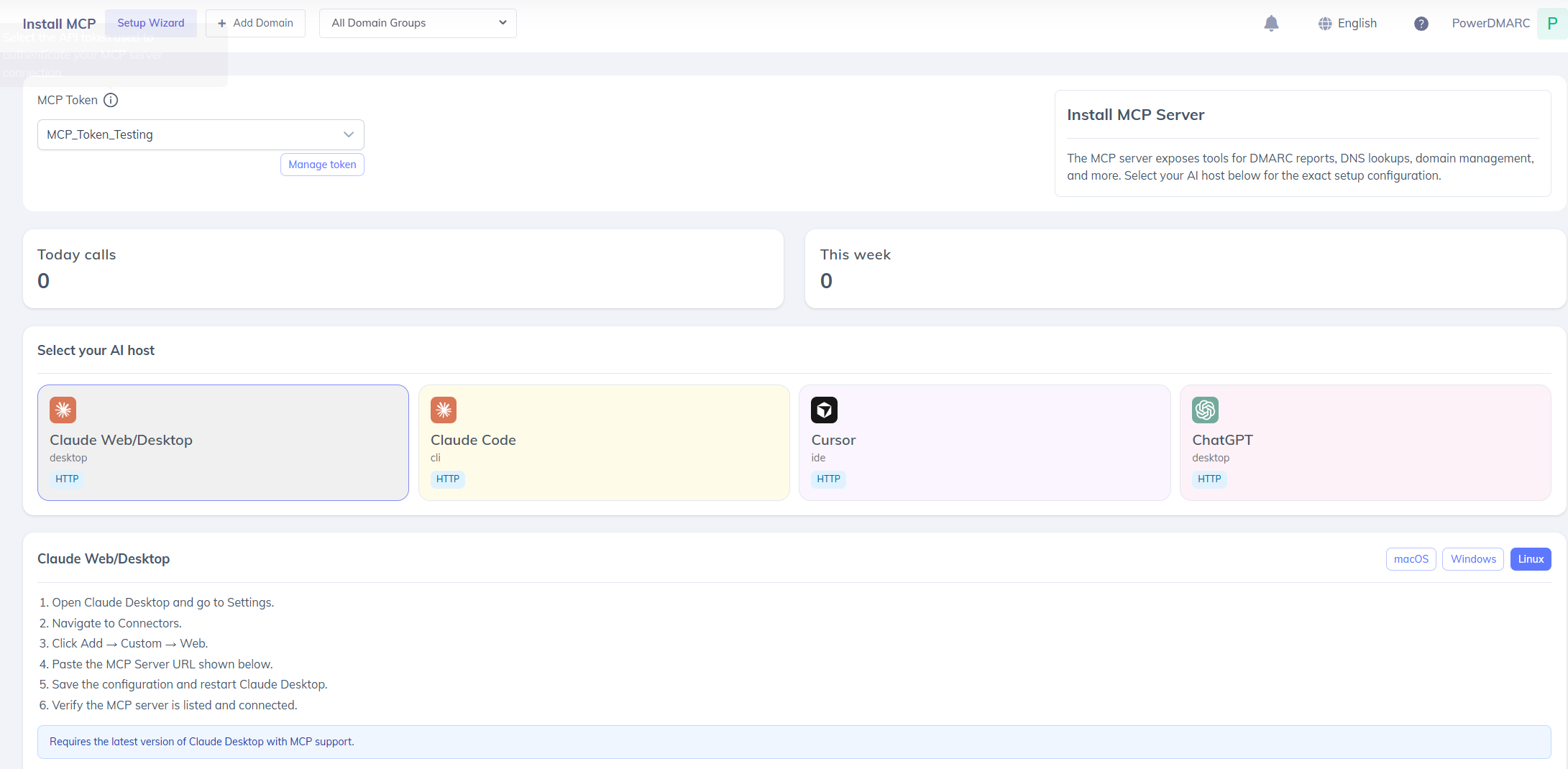Switch instructions to macOS
The width and height of the screenshot is (1568, 769).
[1411, 559]
